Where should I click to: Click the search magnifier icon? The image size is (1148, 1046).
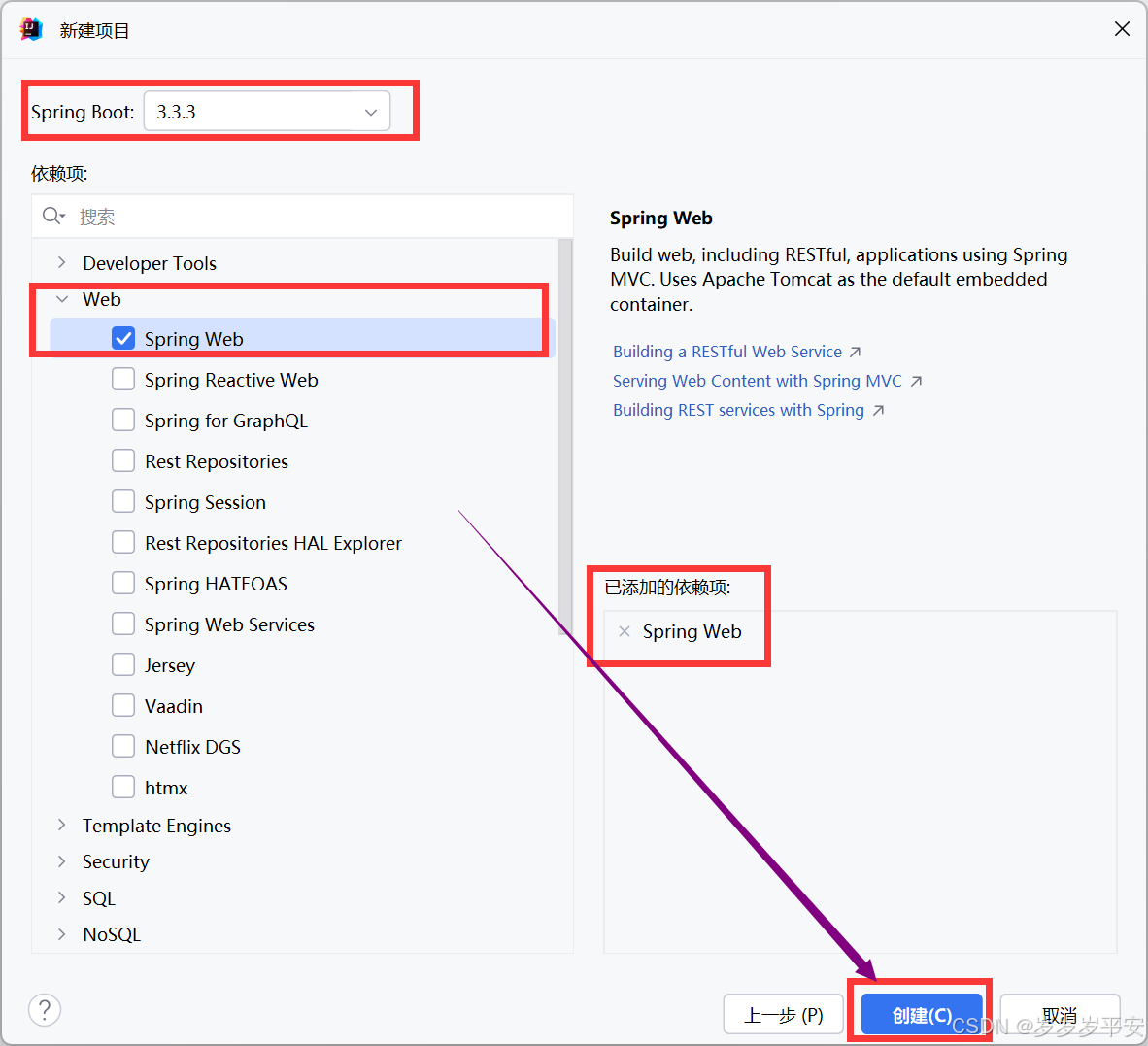(x=52, y=216)
